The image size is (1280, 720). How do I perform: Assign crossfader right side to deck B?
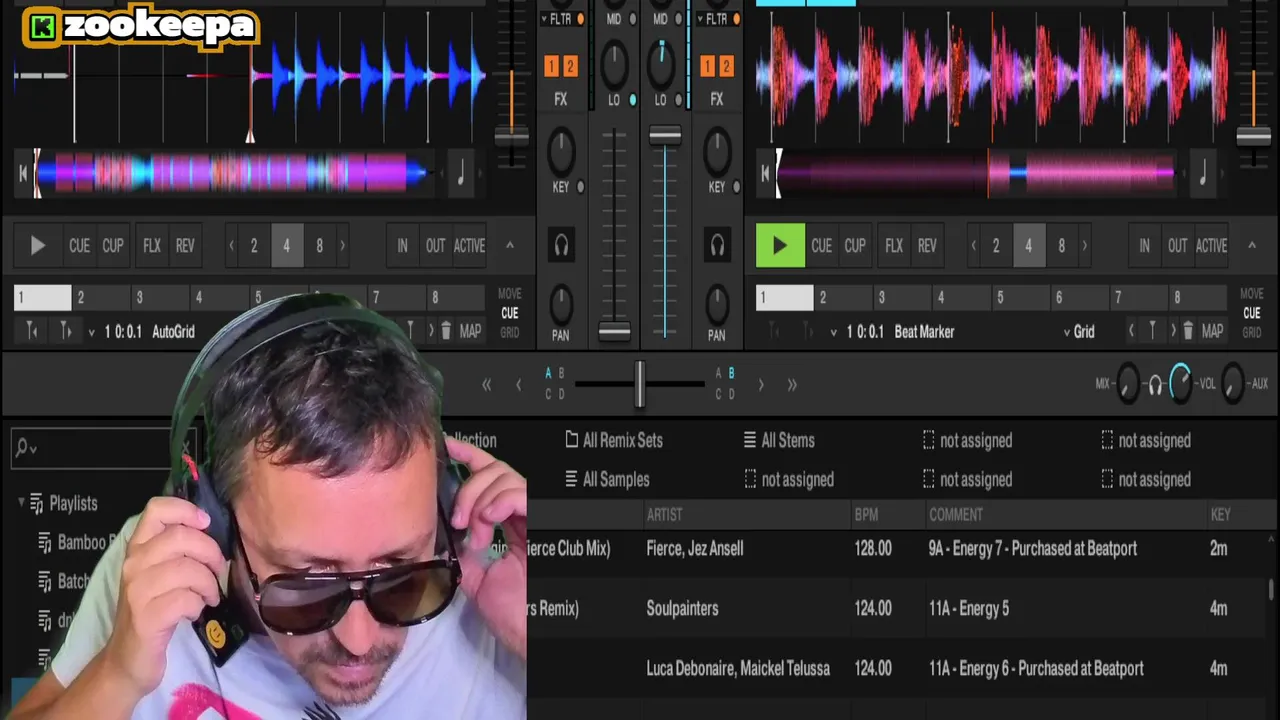[731, 373]
